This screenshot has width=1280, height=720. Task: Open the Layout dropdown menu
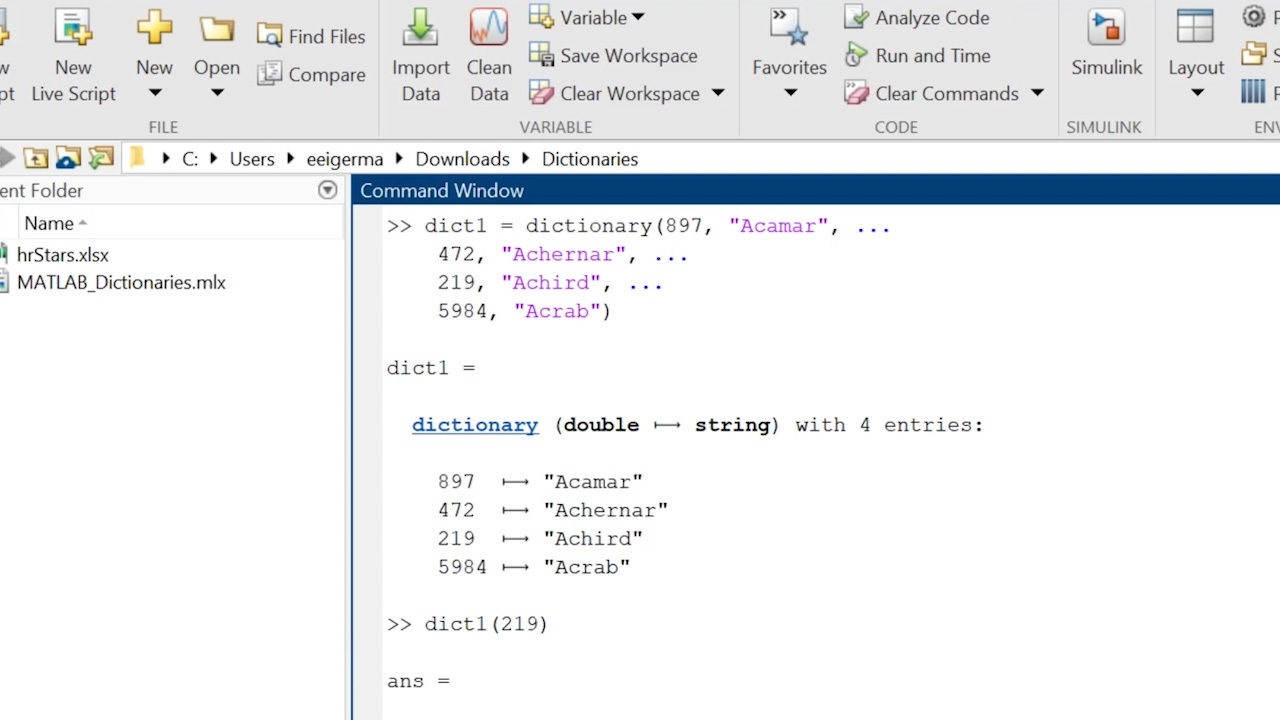pyautogui.click(x=1196, y=94)
